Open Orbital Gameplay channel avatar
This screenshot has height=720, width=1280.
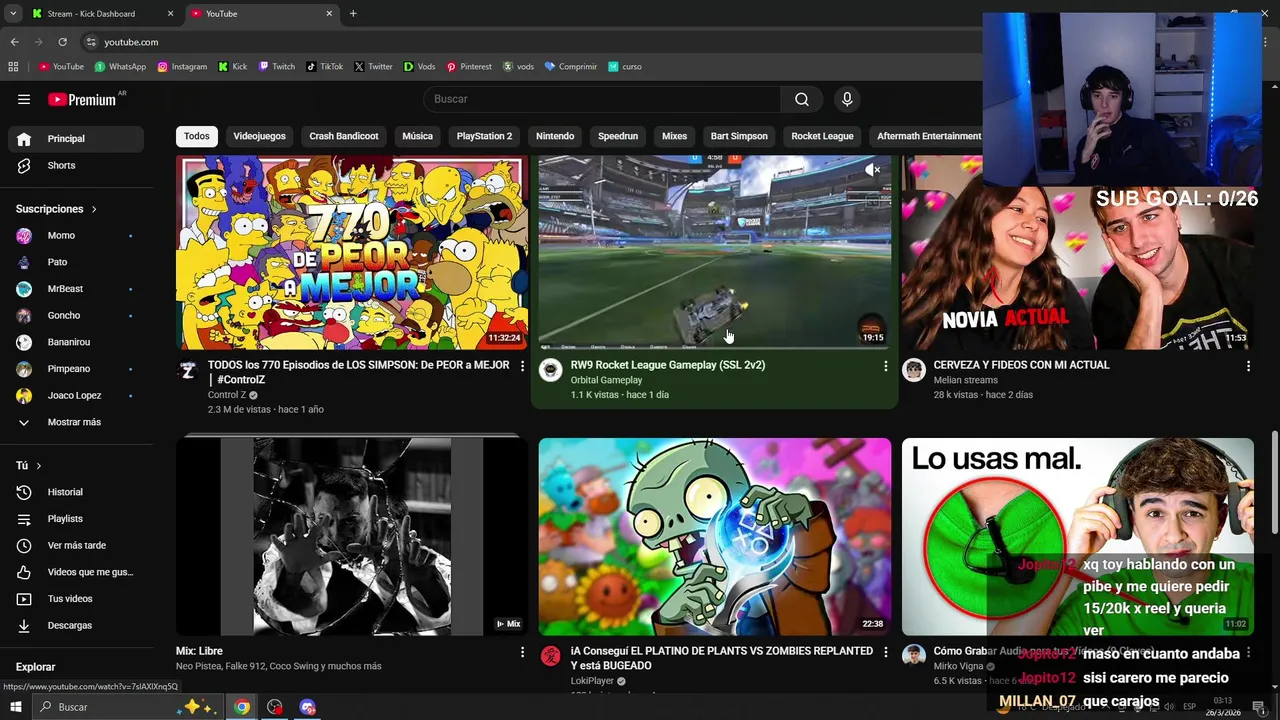tap(551, 370)
